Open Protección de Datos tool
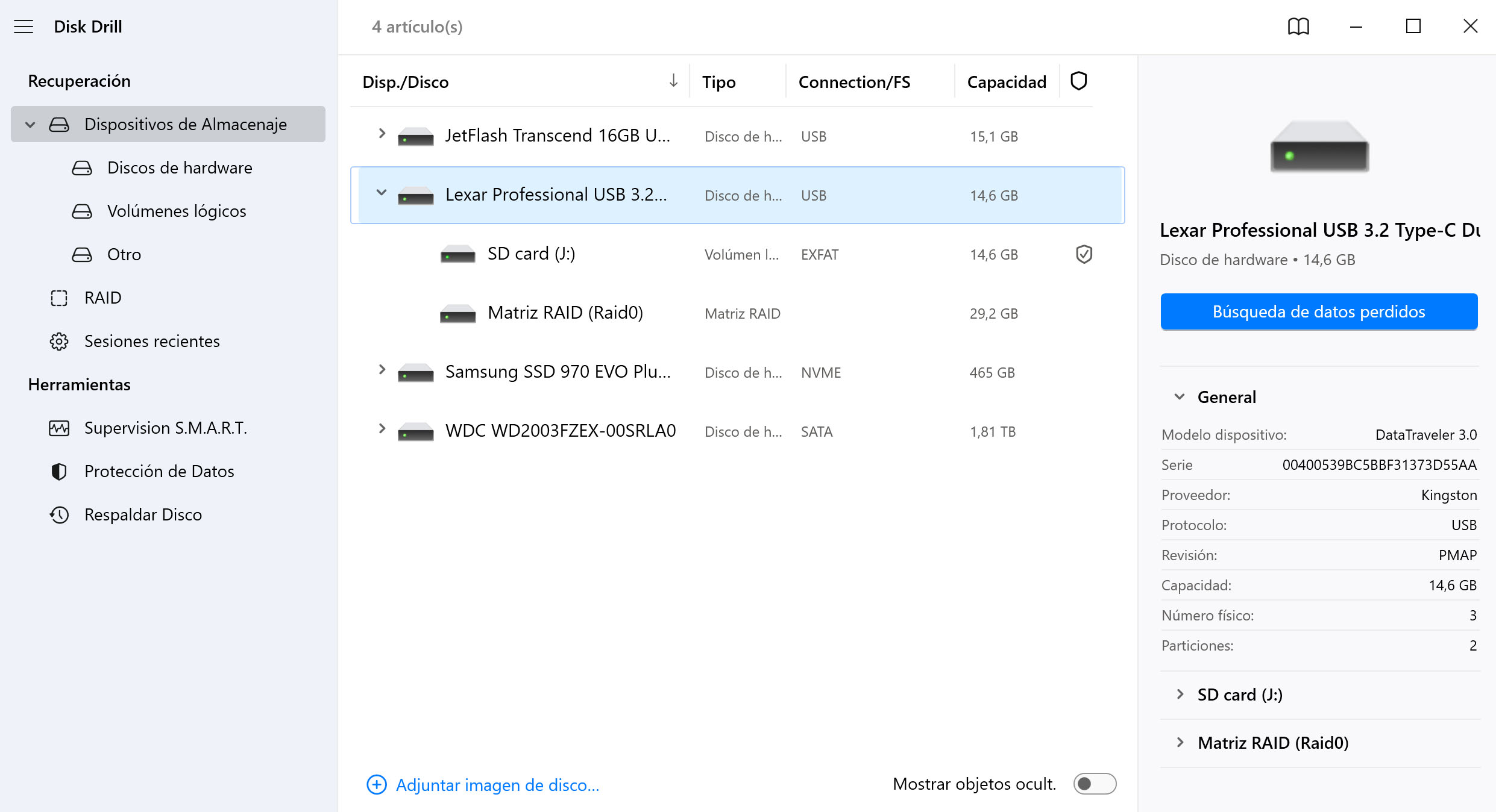This screenshot has height=812, width=1496. click(x=159, y=471)
